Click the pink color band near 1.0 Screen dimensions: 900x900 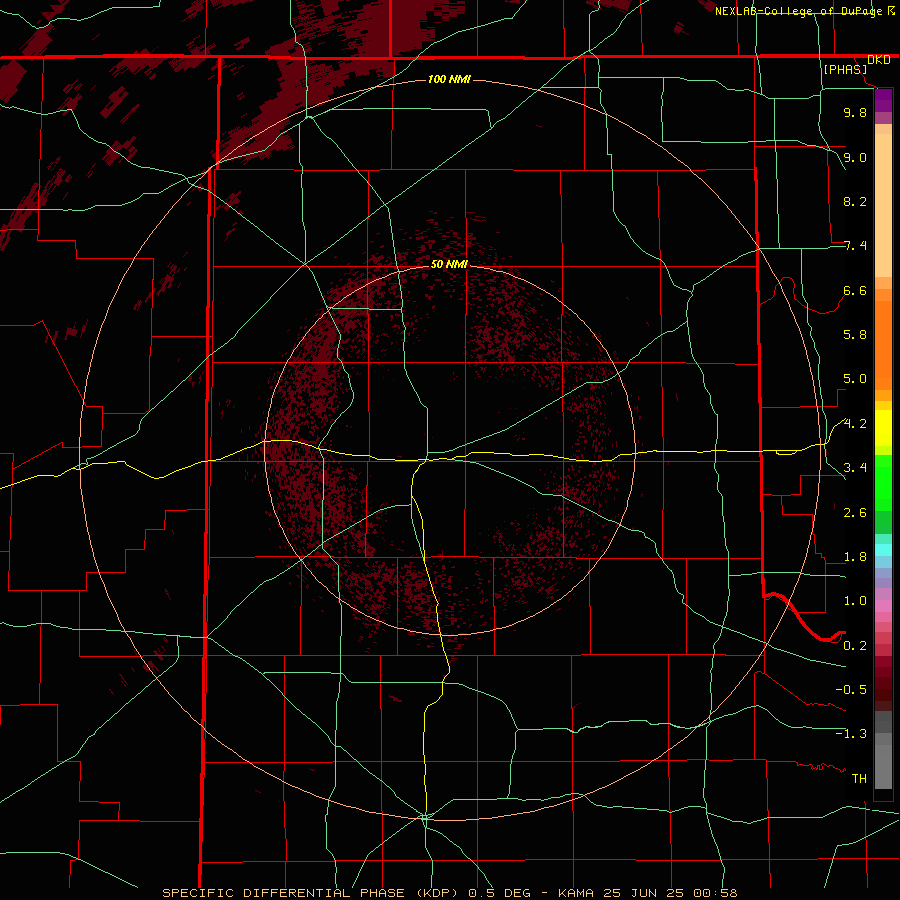click(883, 606)
